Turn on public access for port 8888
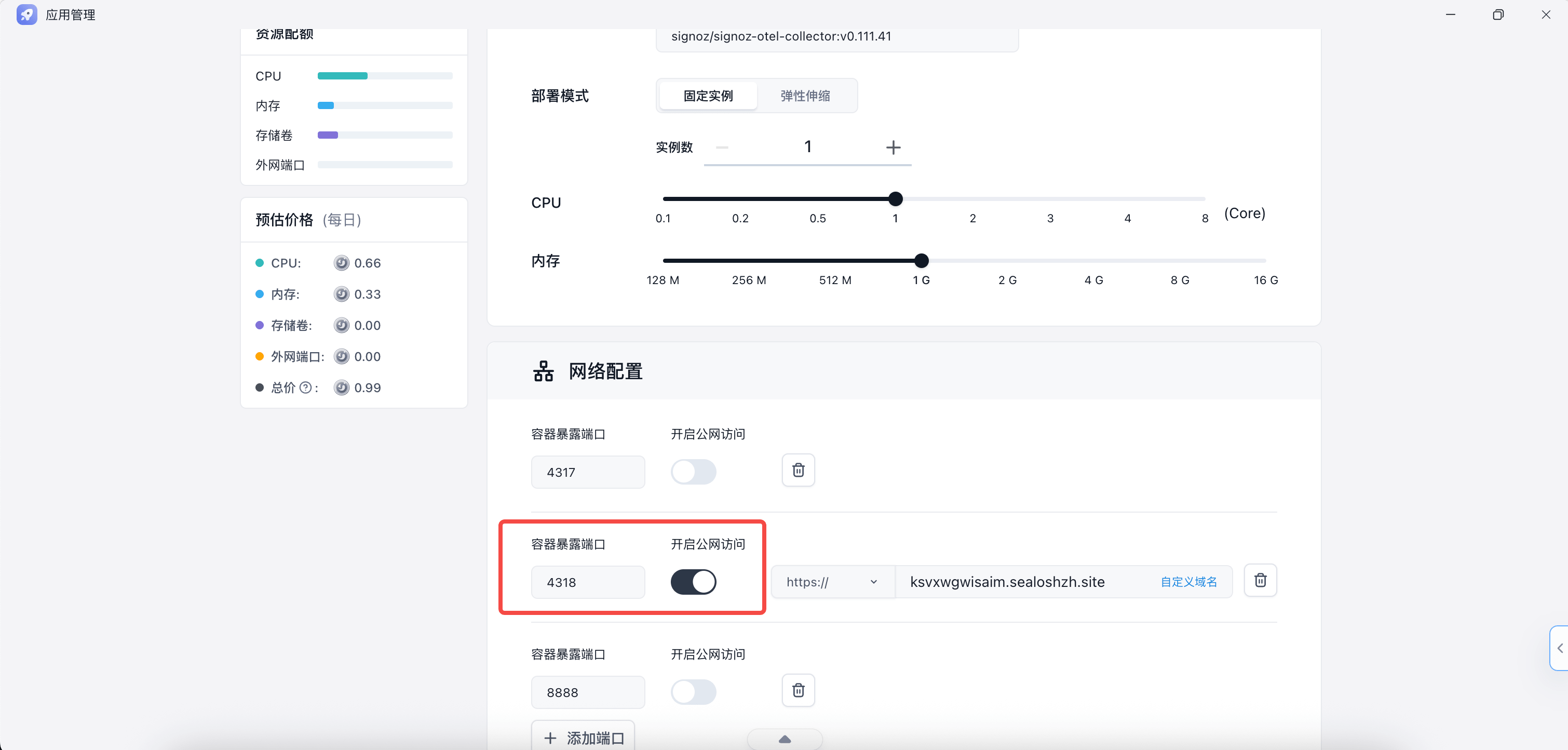 [x=693, y=692]
